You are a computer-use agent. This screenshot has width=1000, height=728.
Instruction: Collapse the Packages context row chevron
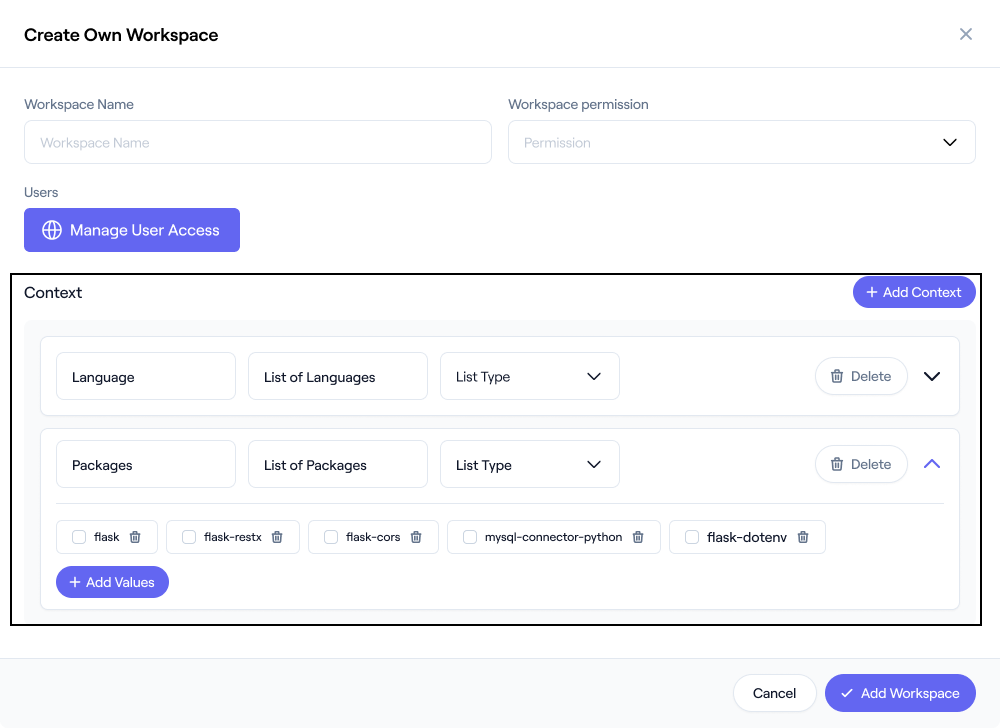click(932, 464)
